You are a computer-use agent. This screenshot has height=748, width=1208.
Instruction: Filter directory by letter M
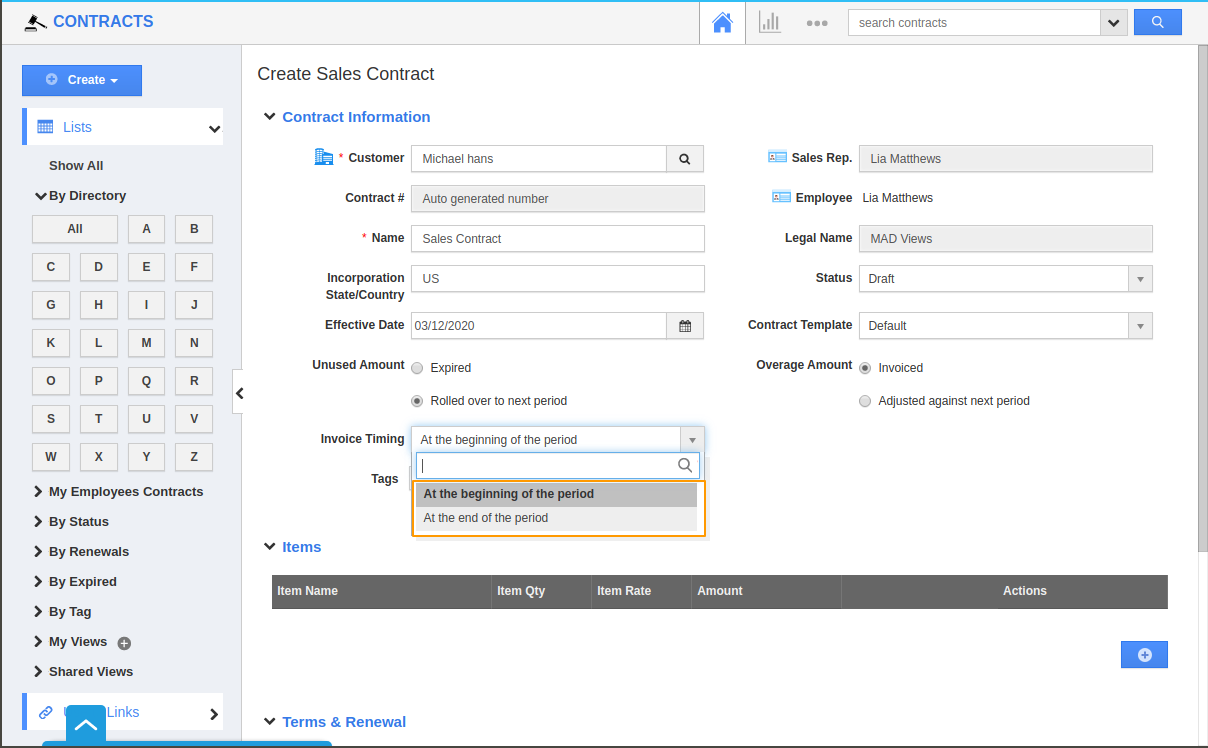146,343
